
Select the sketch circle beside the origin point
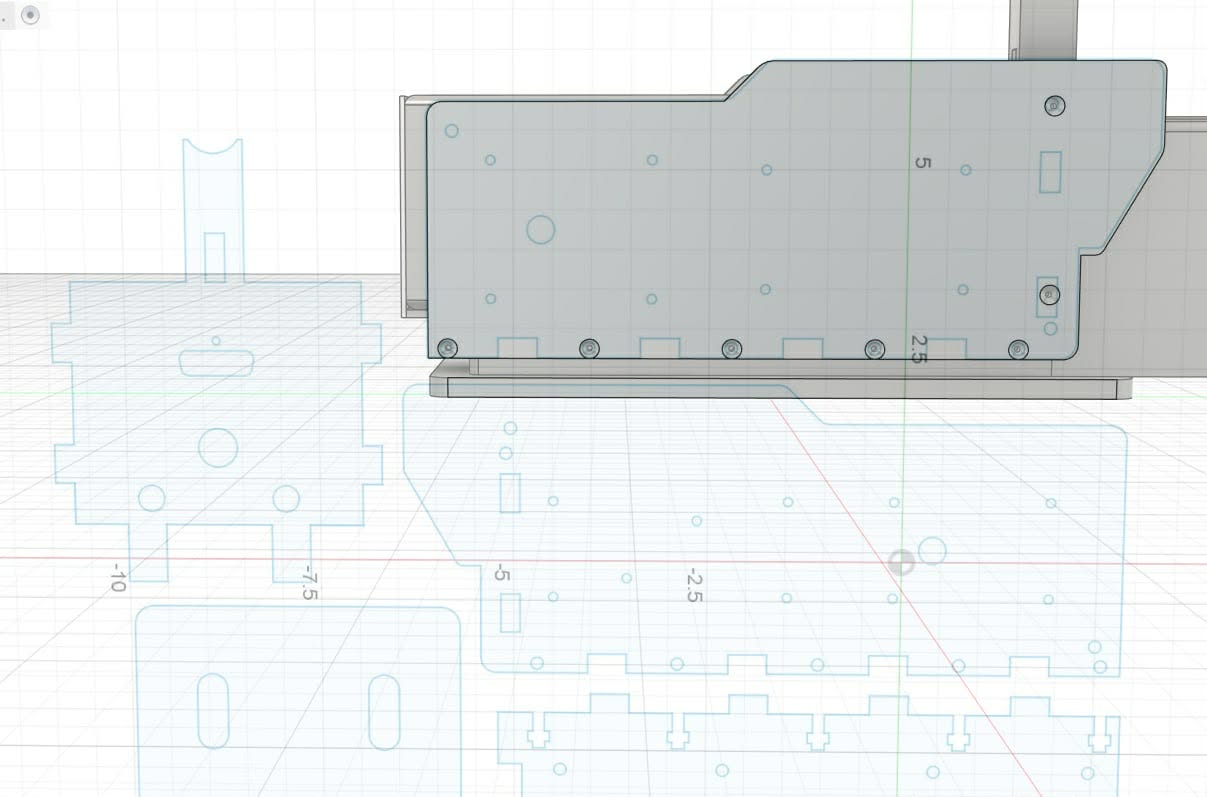tap(932, 551)
